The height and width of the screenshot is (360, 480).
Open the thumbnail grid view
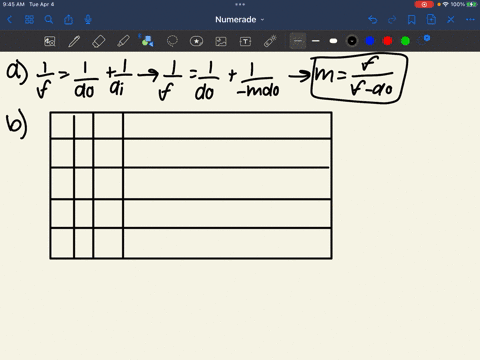[x=29, y=20]
